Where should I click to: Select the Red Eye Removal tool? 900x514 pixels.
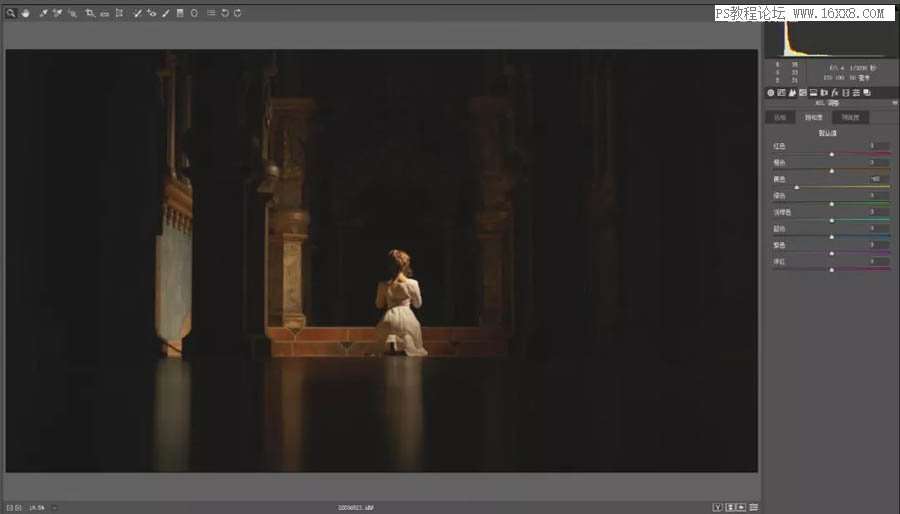coord(152,13)
